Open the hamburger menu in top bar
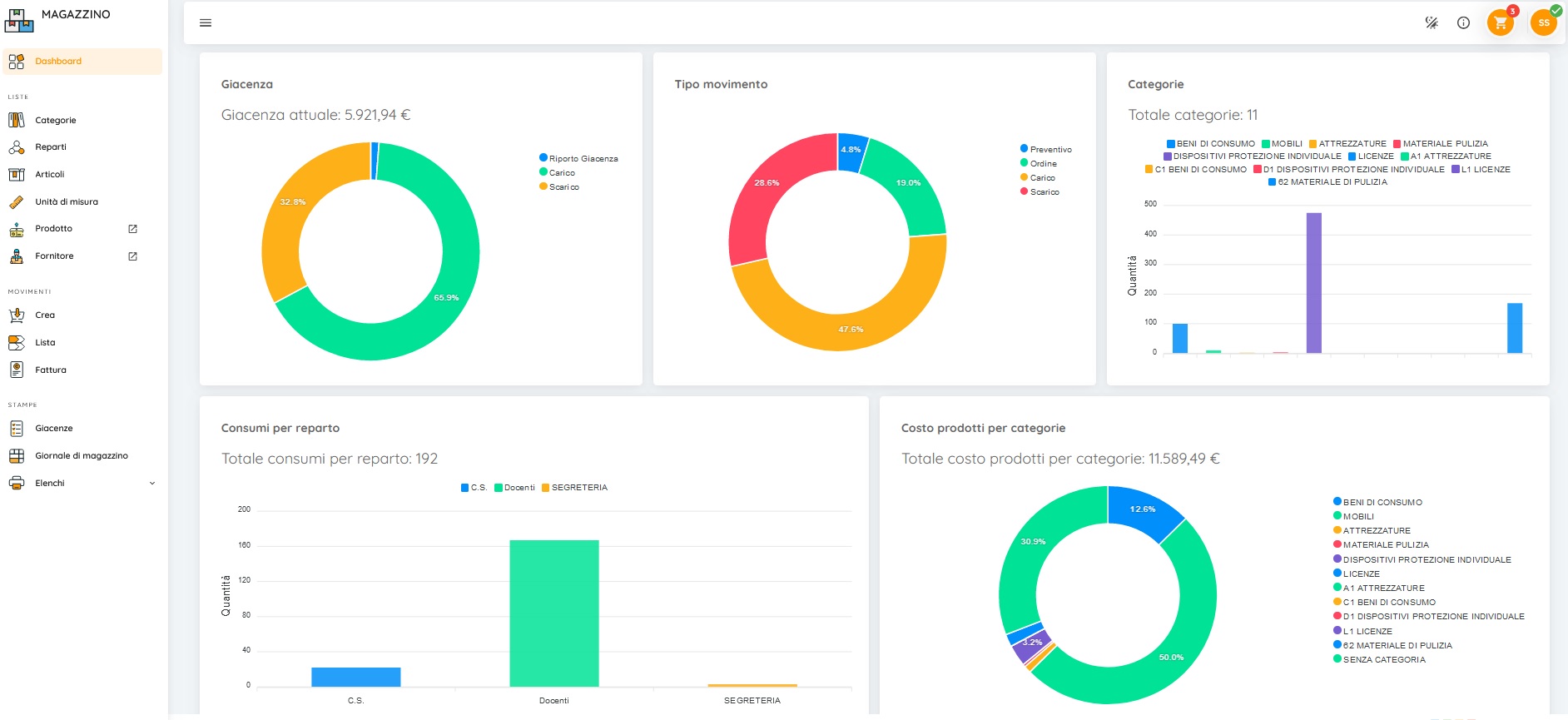The height and width of the screenshot is (720, 1568). [x=206, y=23]
